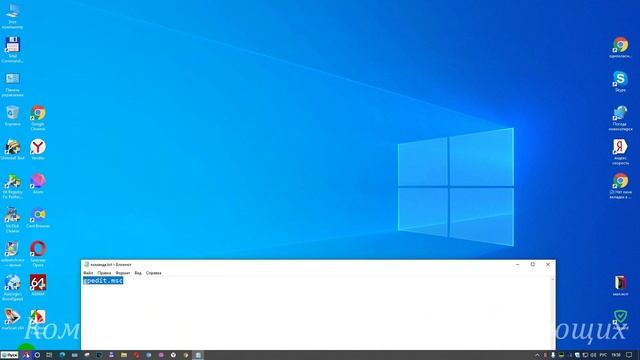Image resolution: width=640 pixels, height=360 pixels.
Task: Open weather Novosibirsk desktop shortcut
Action: pyautogui.click(x=620, y=118)
